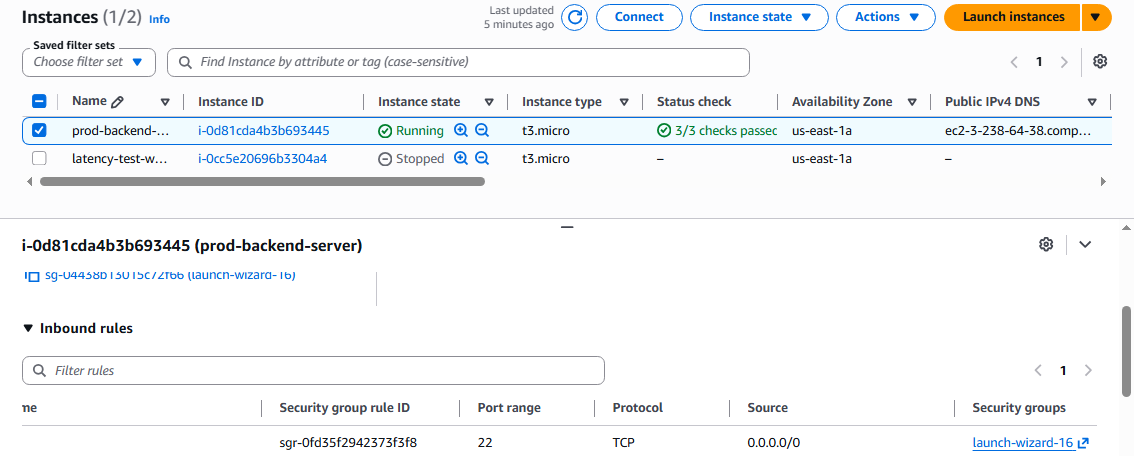Click prod-backend name cell
1134x456 pixels.
122,131
